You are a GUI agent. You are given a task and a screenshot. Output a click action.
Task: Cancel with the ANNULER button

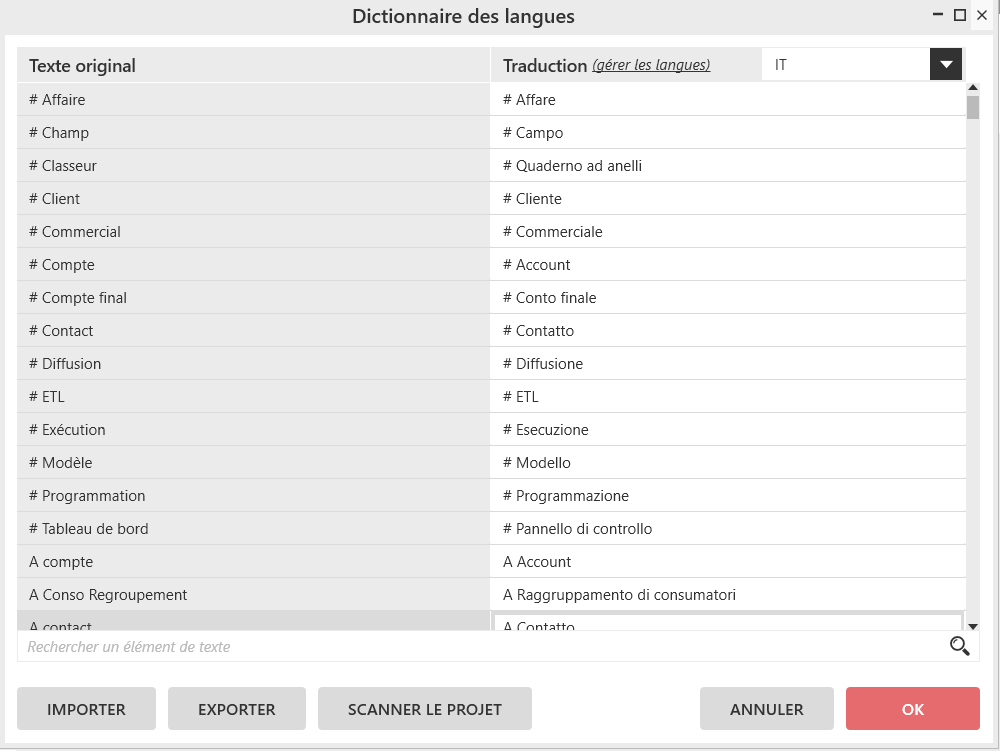766,709
